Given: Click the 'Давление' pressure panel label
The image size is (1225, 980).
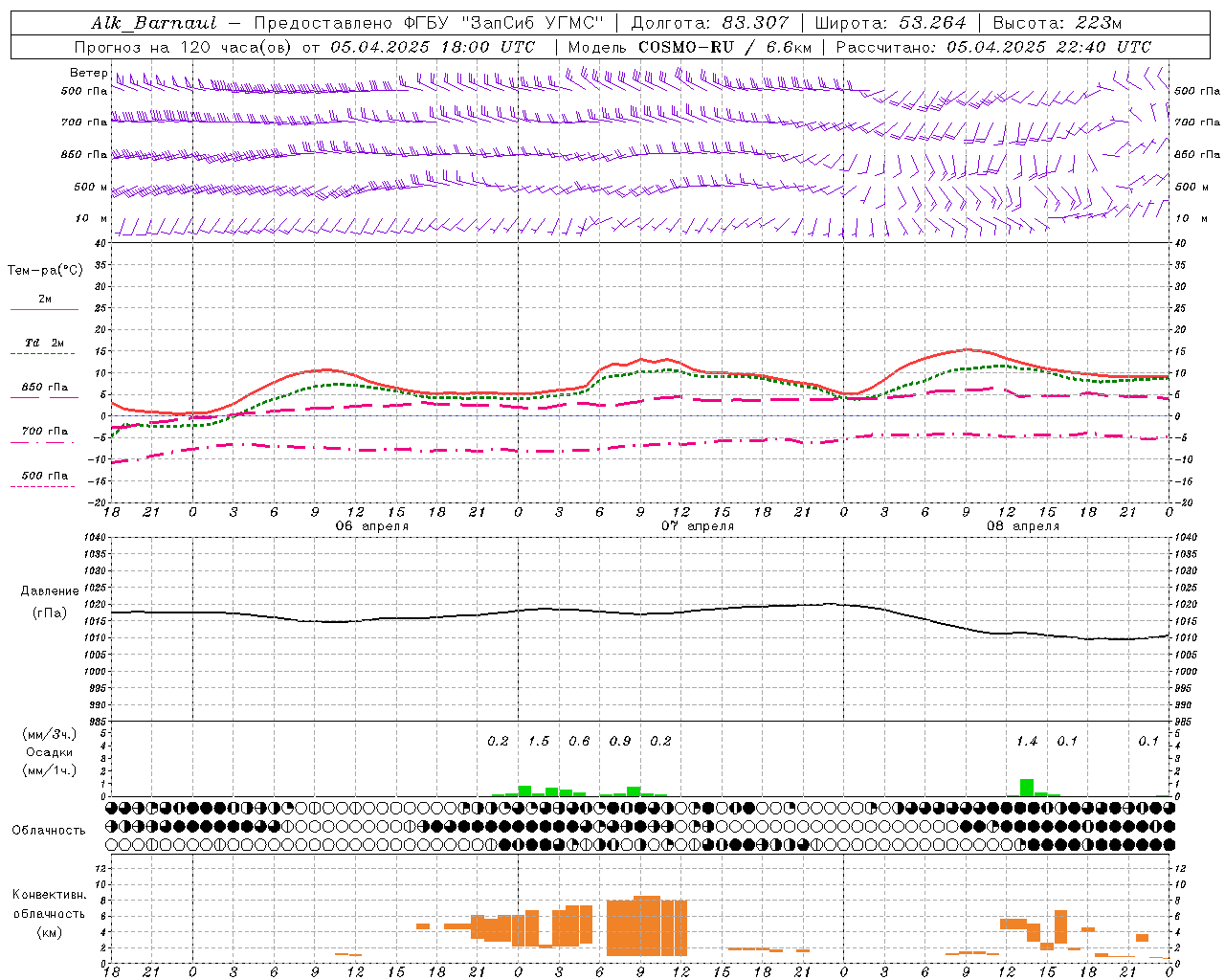Looking at the screenshot, I should 50,591.
